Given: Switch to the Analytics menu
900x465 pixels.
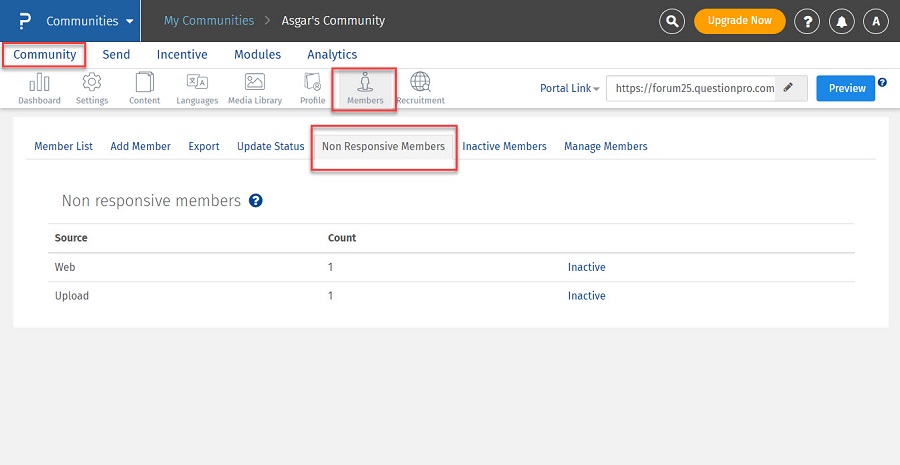Looking at the screenshot, I should click(x=332, y=55).
